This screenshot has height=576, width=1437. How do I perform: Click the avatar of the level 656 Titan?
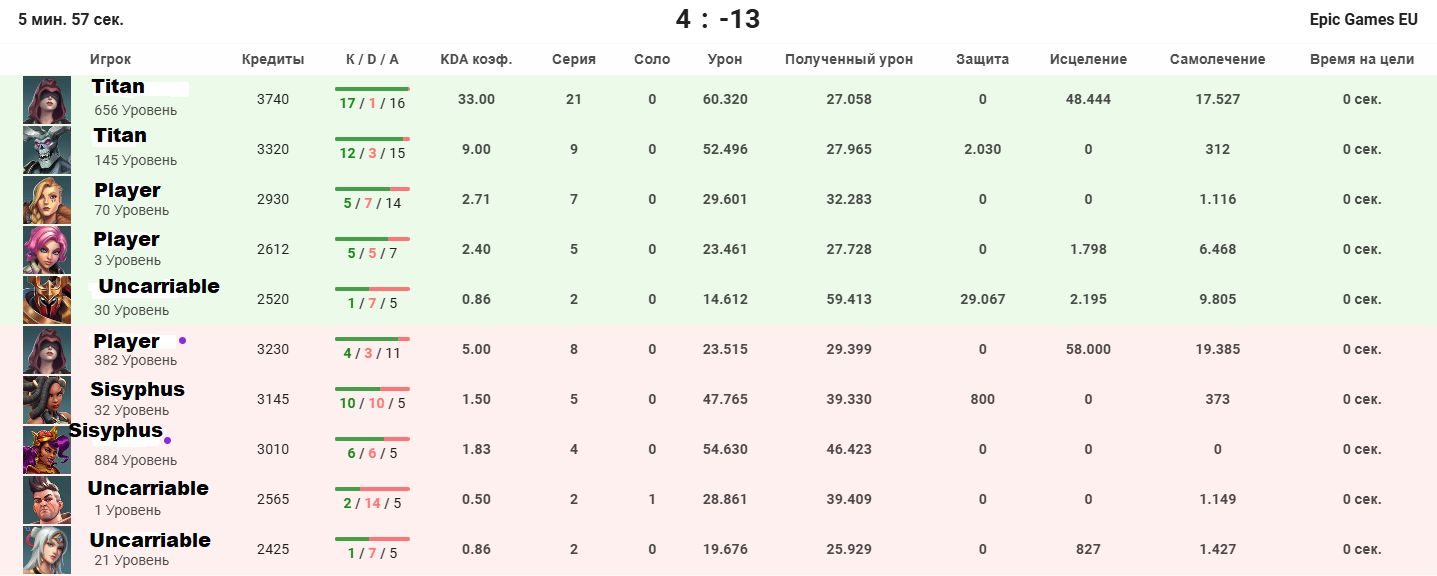47,100
